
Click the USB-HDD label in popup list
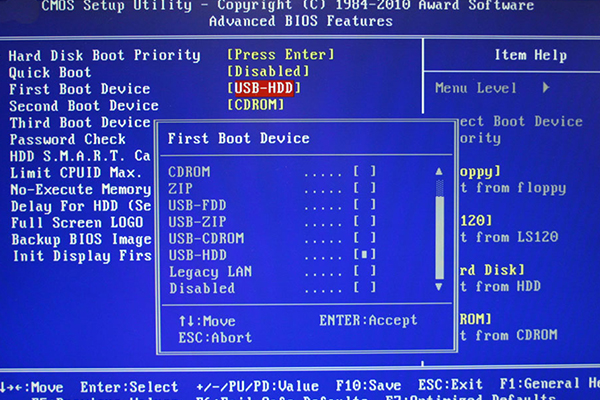click(197, 255)
